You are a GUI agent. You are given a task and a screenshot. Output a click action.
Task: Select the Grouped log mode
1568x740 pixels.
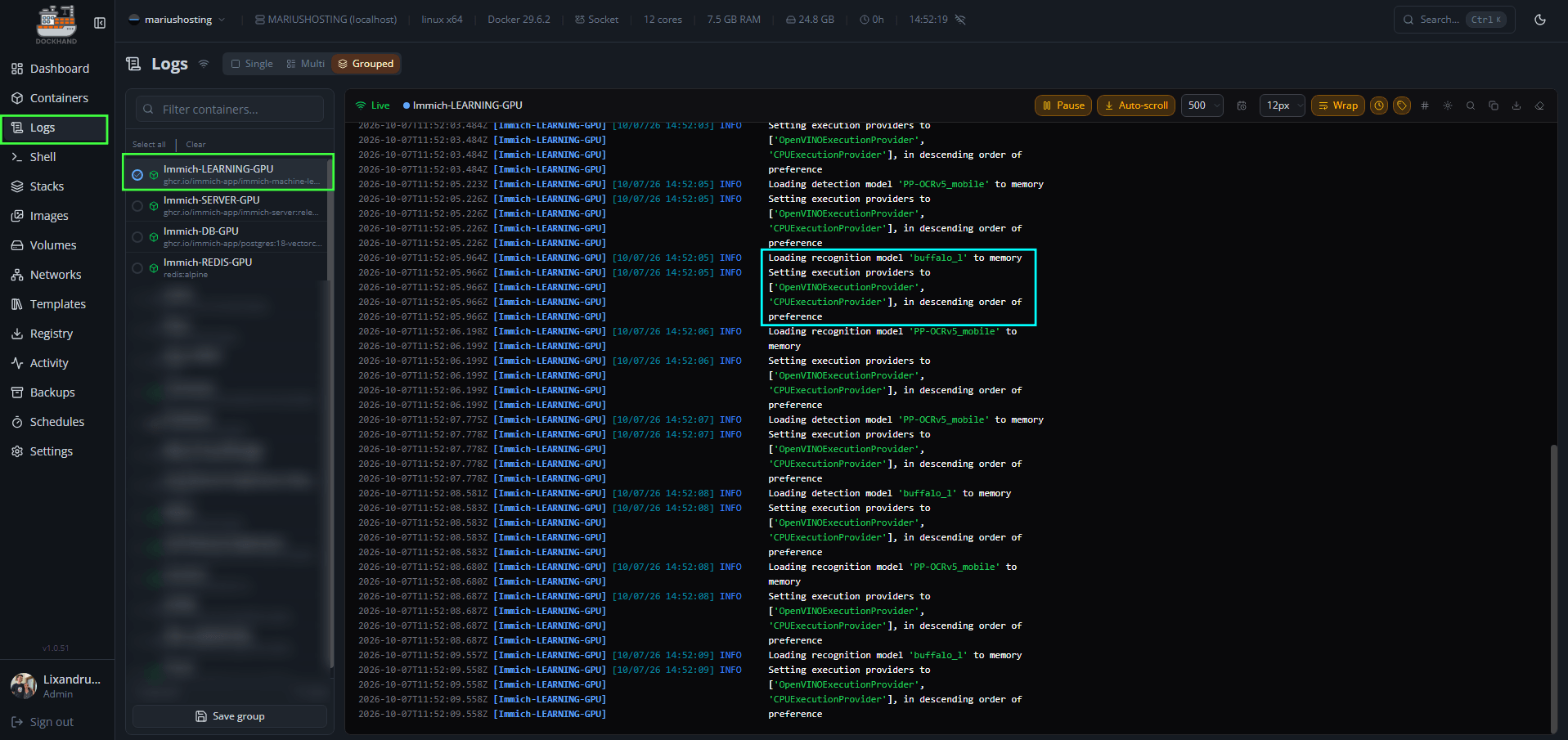coord(366,64)
